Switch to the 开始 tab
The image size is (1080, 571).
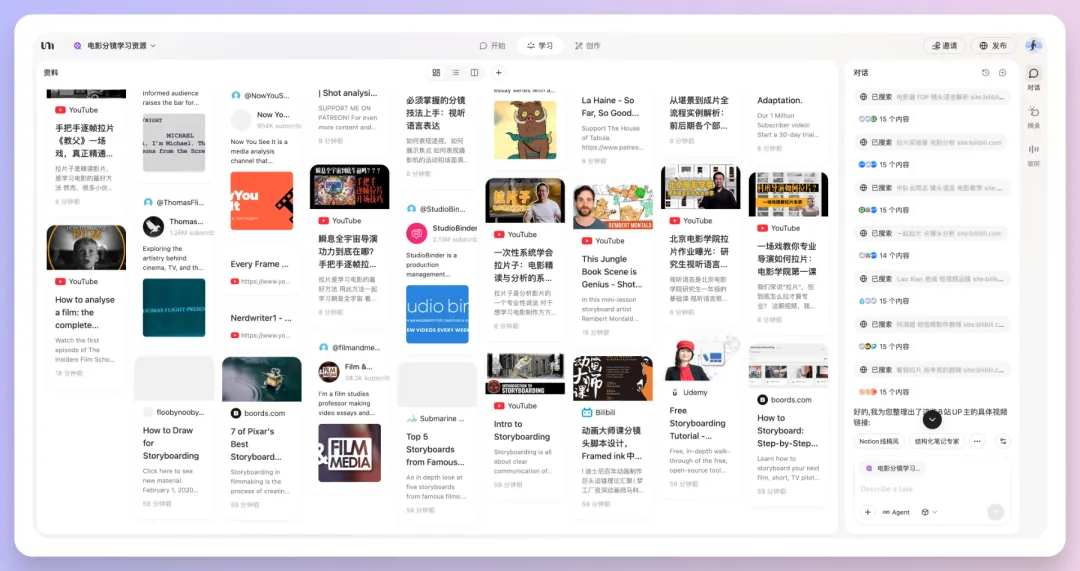pyautogui.click(x=492, y=46)
